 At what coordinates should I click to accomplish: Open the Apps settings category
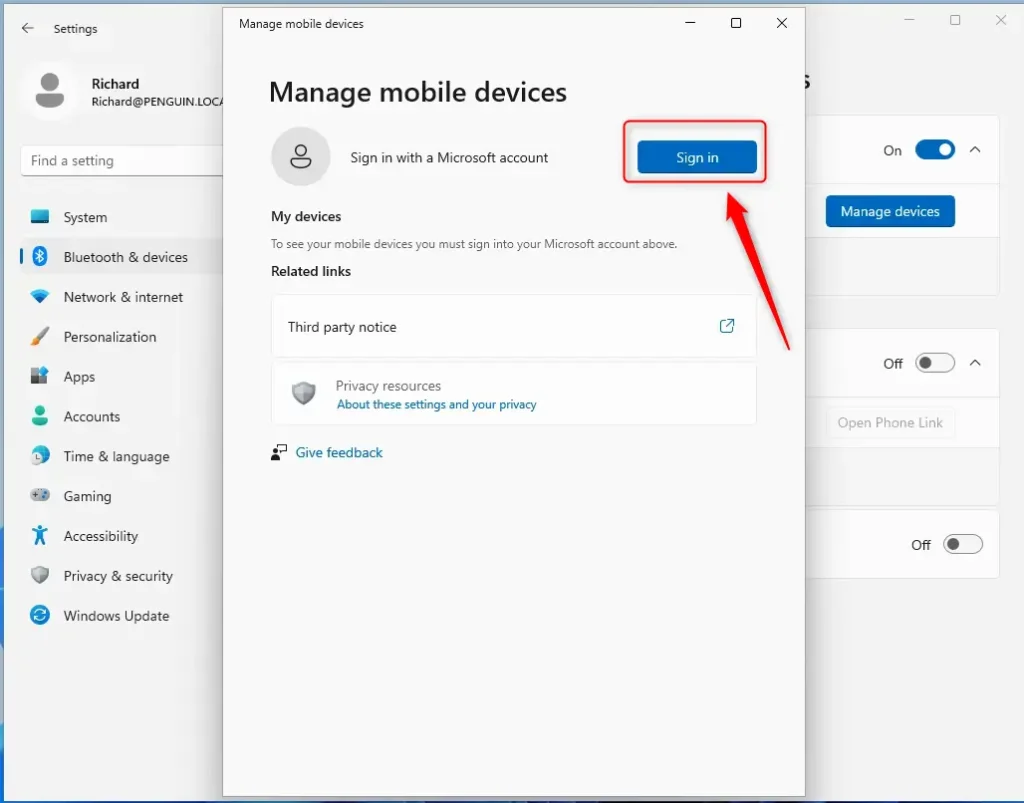tap(121, 376)
